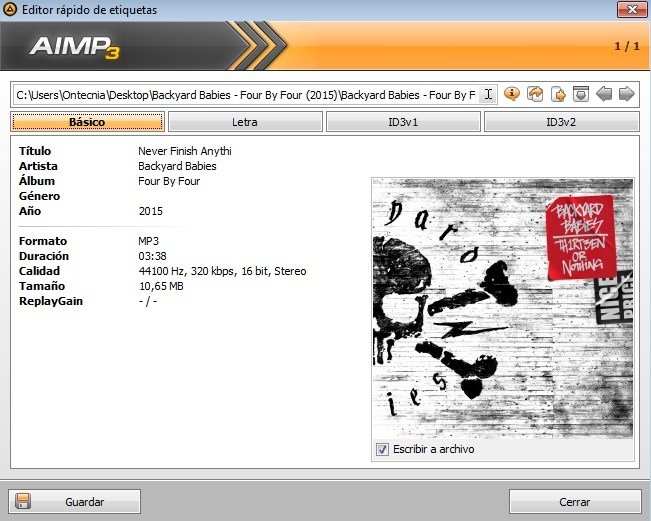
Task: Click the artist value Backyard Babies
Action: [x=177, y=166]
